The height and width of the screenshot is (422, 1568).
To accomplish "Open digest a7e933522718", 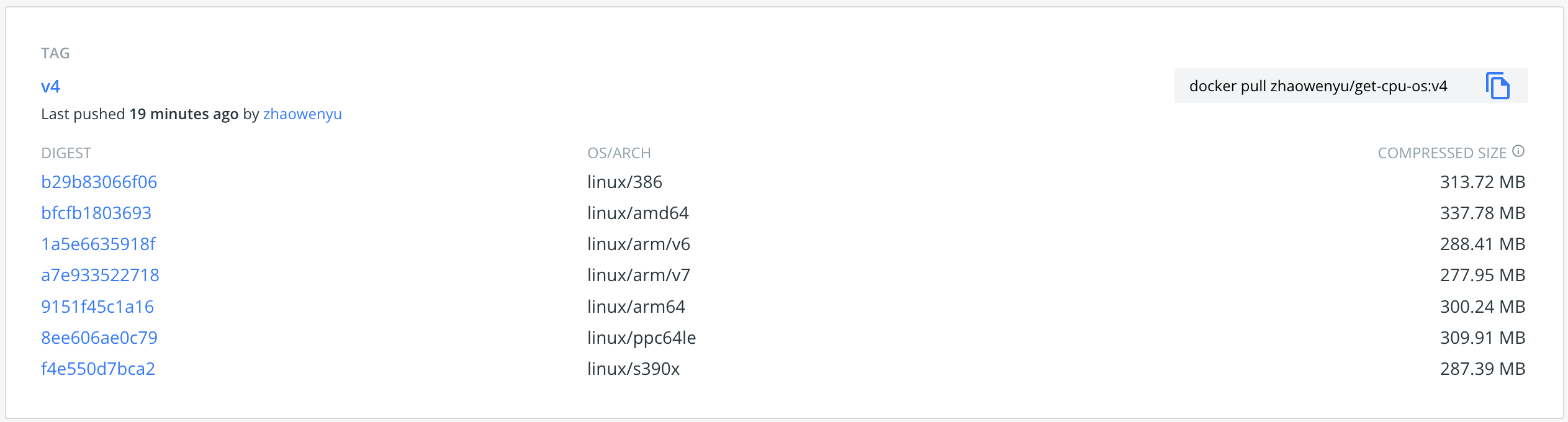I will [x=100, y=275].
